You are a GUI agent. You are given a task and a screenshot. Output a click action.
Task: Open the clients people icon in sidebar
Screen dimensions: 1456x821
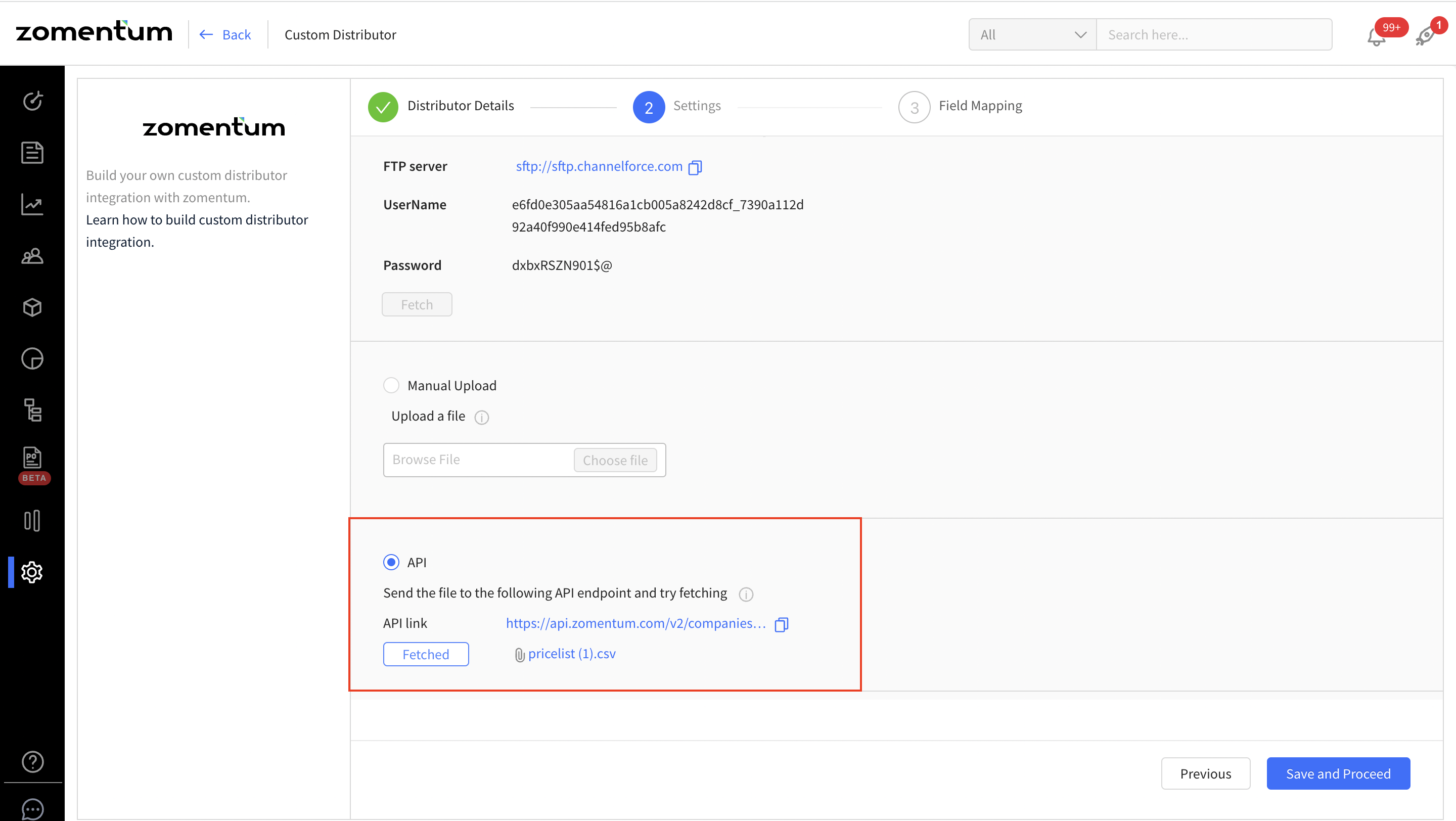coord(32,256)
